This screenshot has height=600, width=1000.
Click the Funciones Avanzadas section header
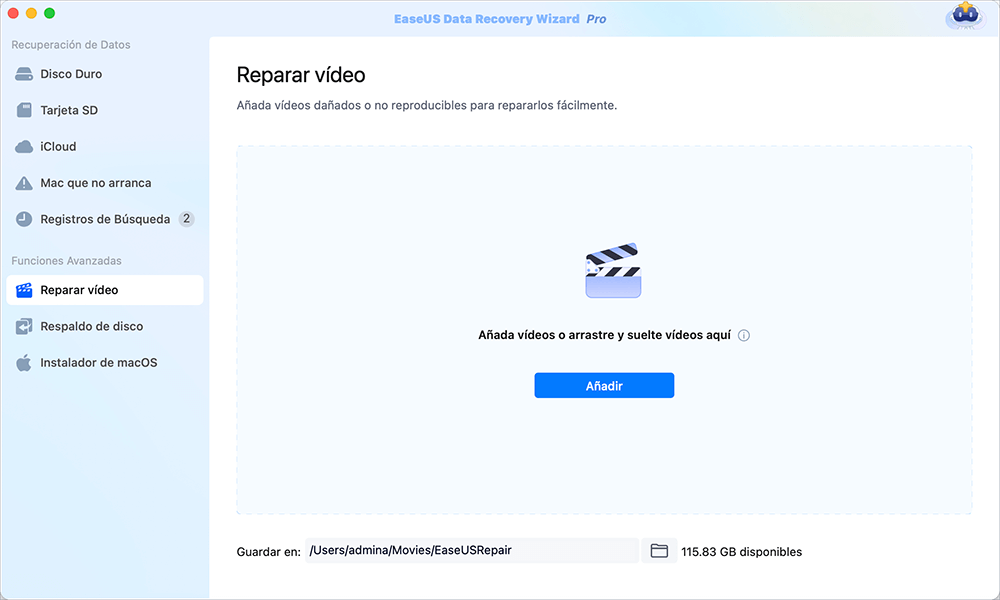[66, 261]
